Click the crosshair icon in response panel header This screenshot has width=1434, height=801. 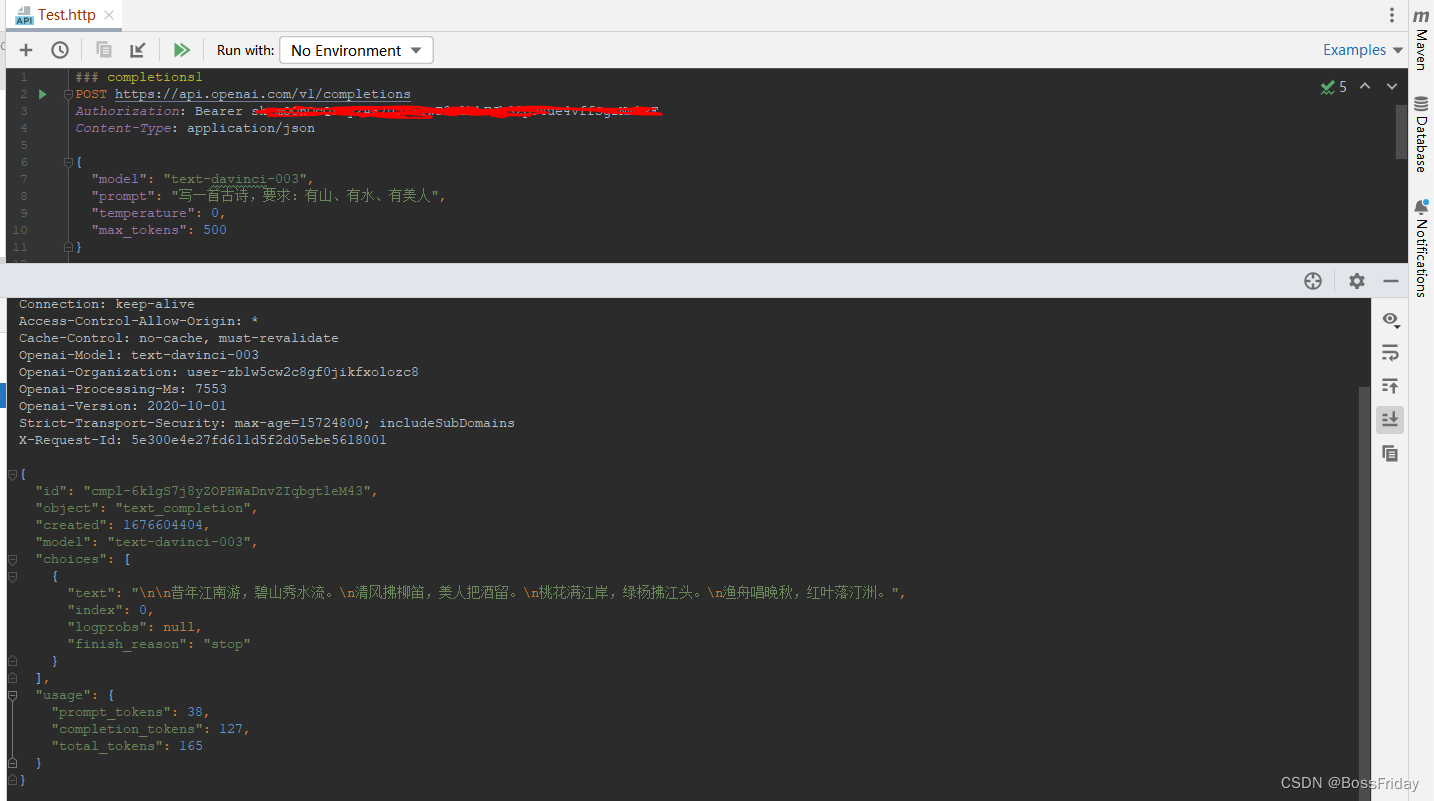pyautogui.click(x=1313, y=281)
